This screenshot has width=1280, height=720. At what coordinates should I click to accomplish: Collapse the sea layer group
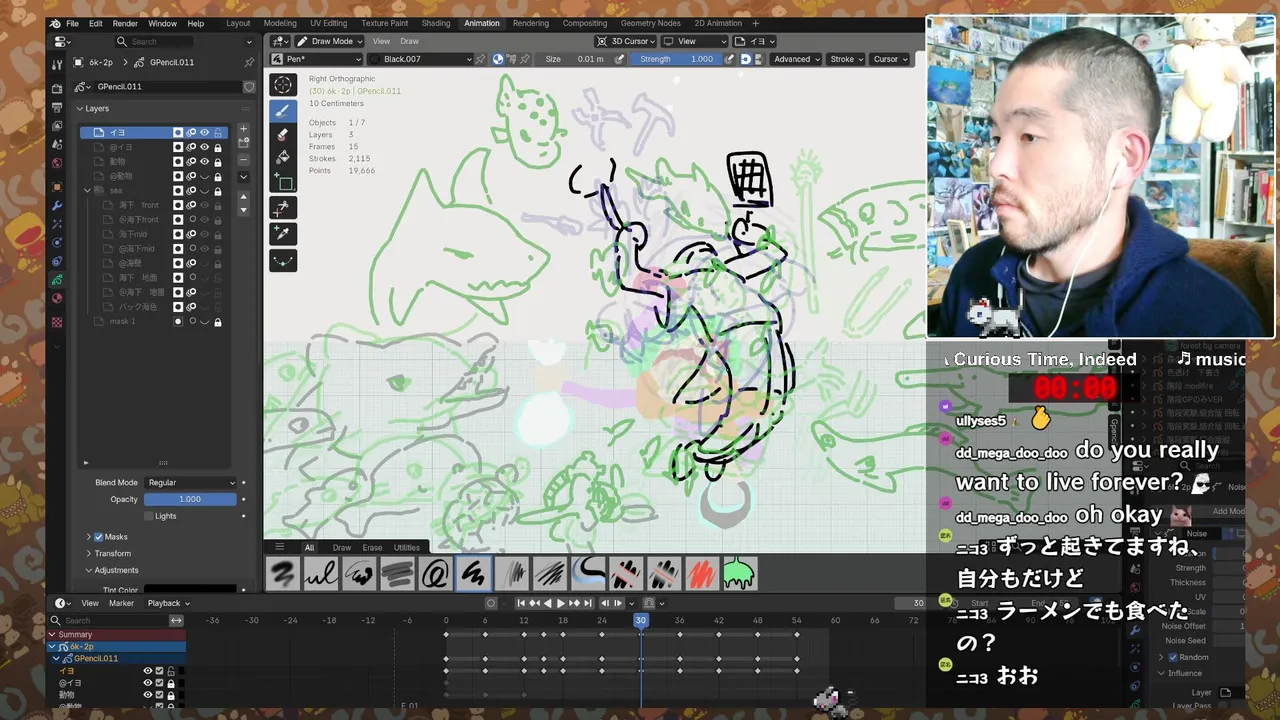(87, 190)
